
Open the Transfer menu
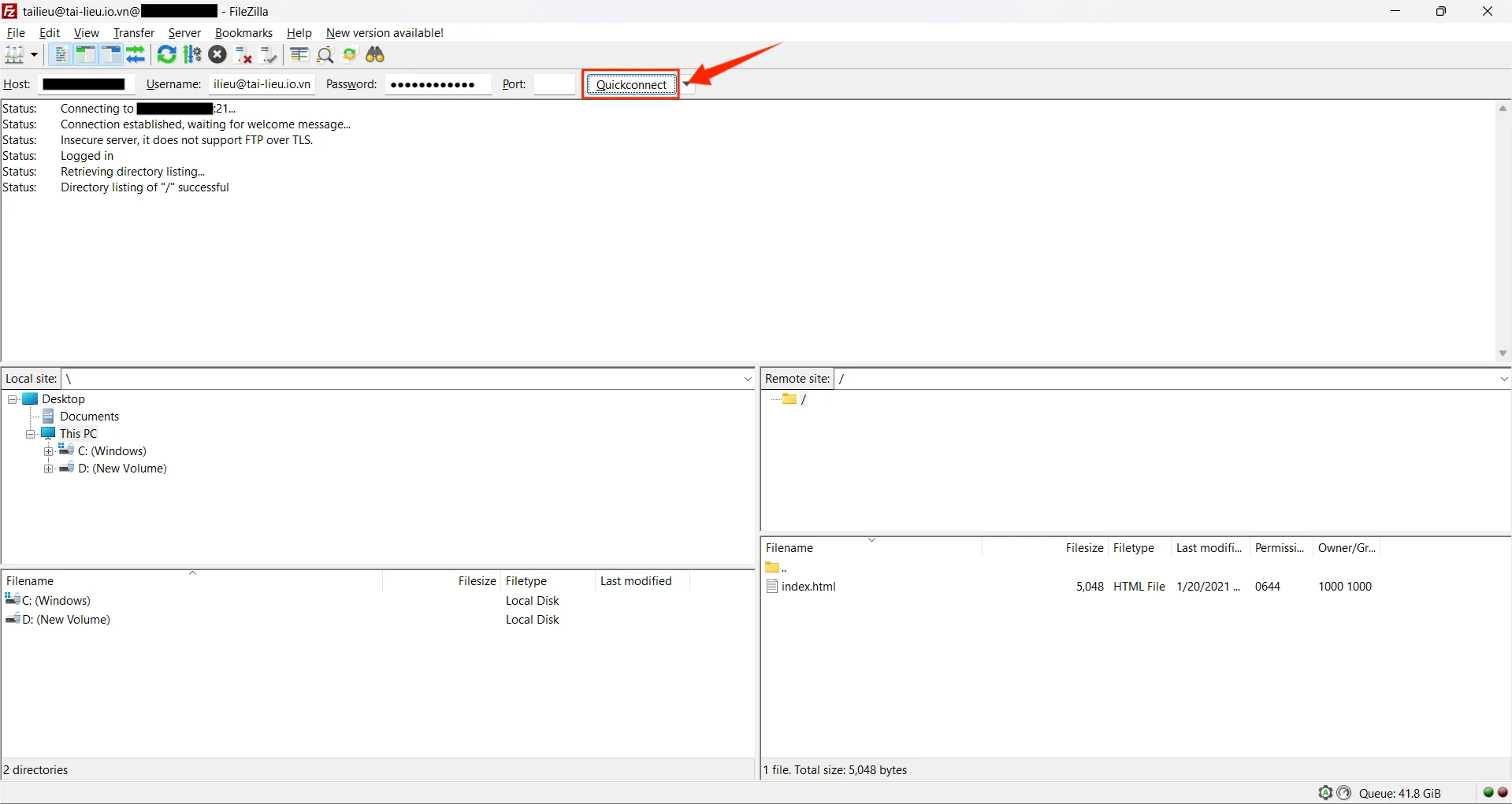click(132, 32)
